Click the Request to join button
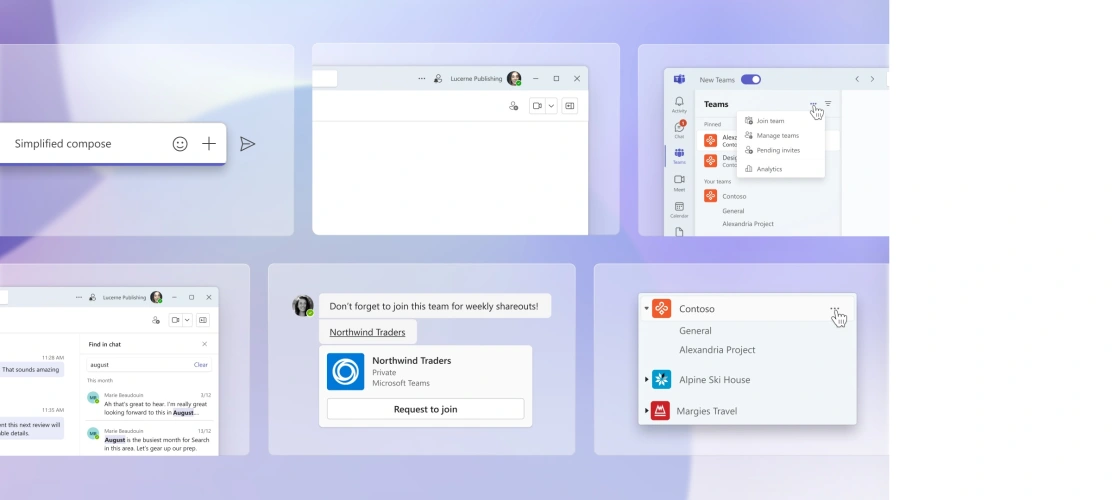The width and height of the screenshot is (1113, 500). [425, 409]
